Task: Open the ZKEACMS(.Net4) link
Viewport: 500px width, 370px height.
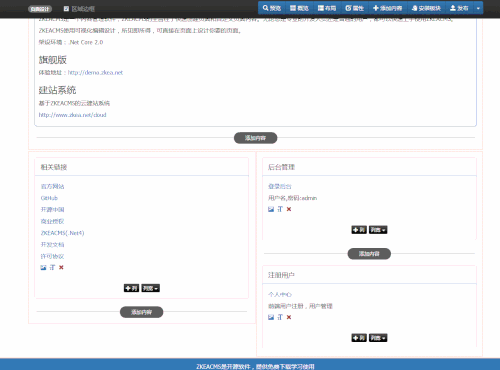Action: pos(62,233)
